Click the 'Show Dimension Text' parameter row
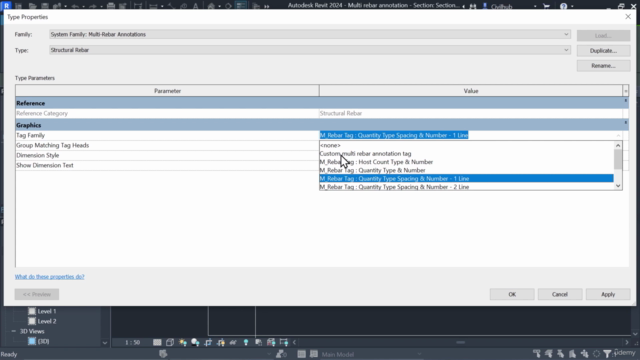This screenshot has height=360, width=640. point(167,165)
